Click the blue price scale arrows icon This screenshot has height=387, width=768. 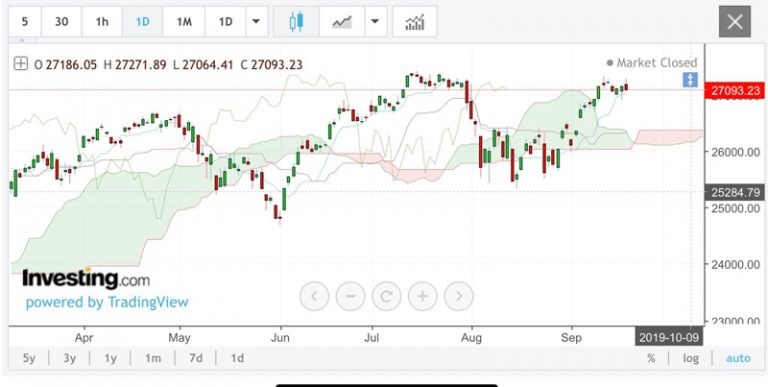point(690,80)
